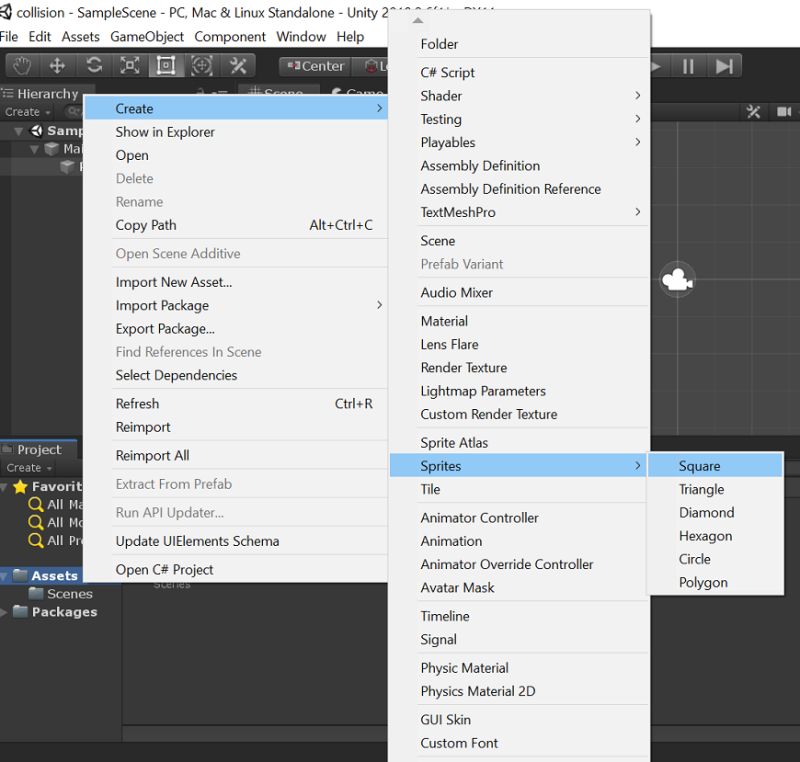Select the Assets folder in Project
The image size is (800, 762).
coord(55,576)
